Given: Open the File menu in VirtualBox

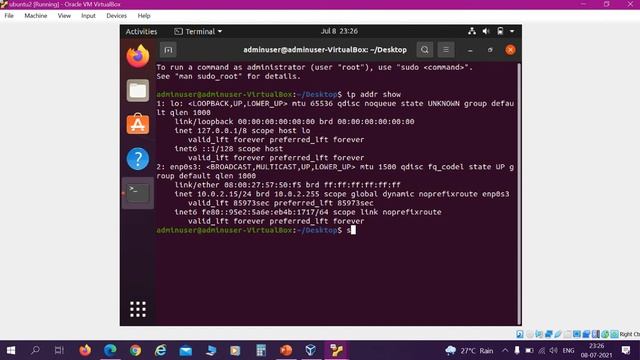Looking at the screenshot, I should [x=9, y=16].
